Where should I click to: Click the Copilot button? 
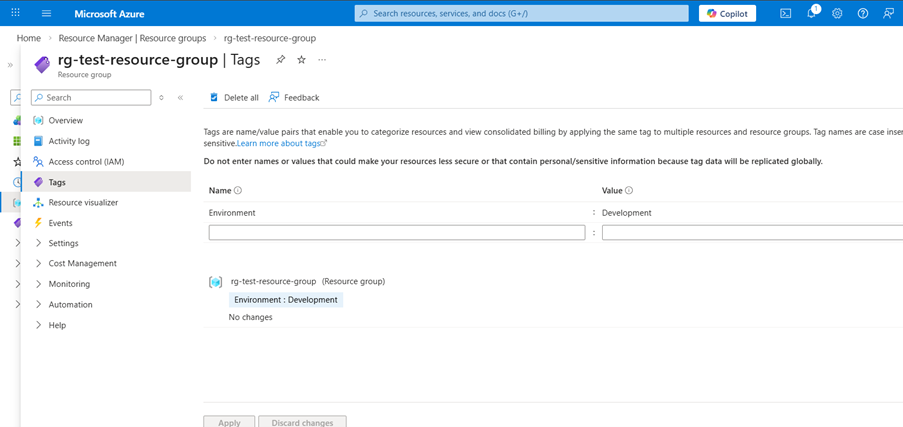pos(727,13)
